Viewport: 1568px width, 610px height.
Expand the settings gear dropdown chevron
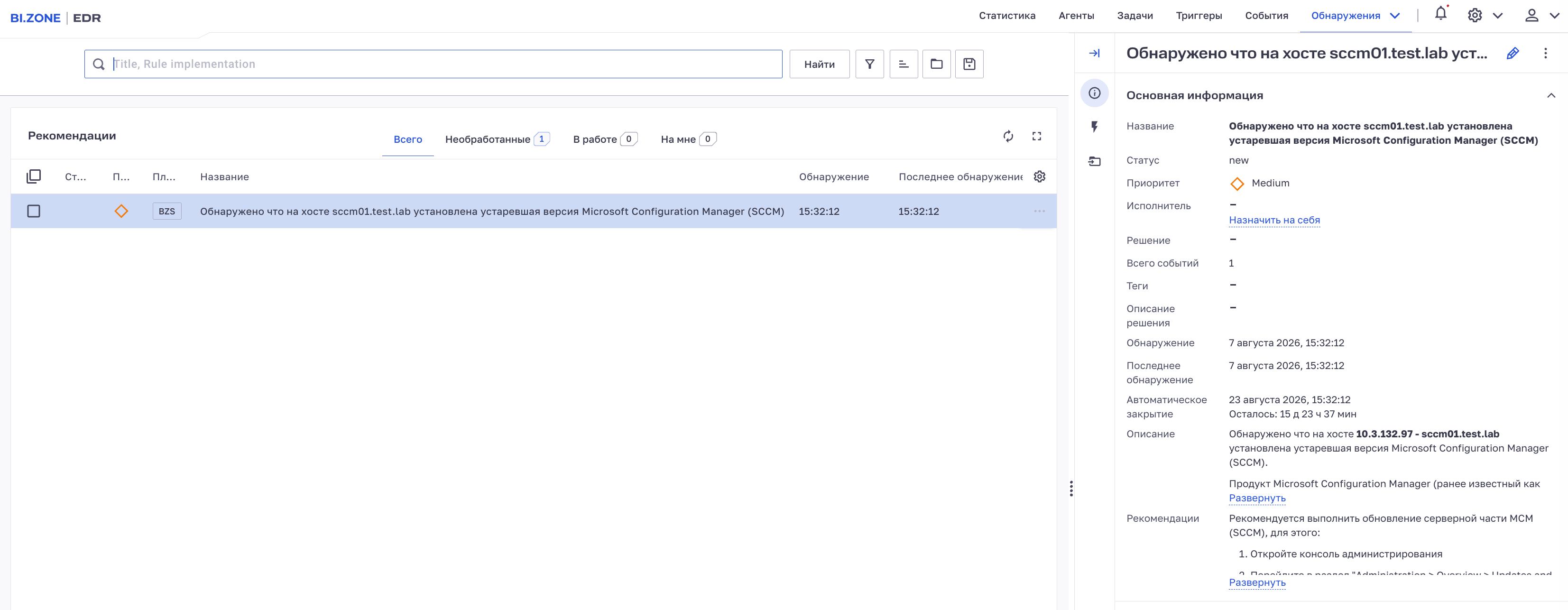(x=1498, y=16)
